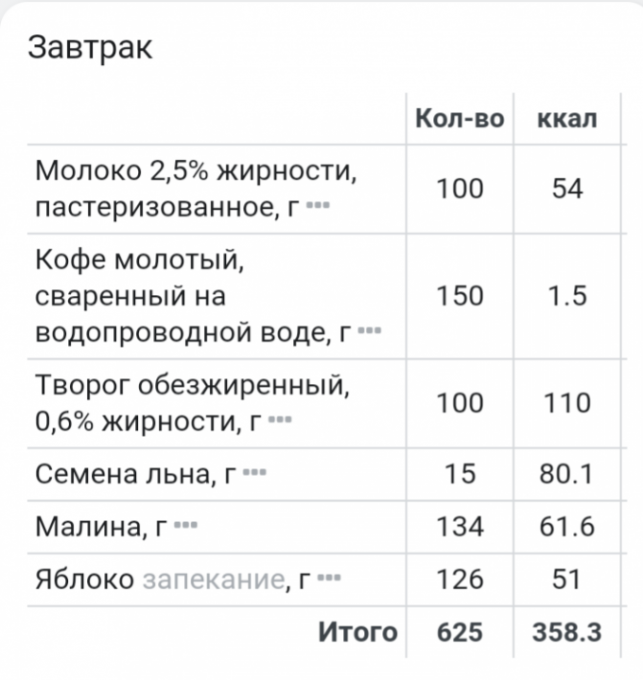643x680 pixels.
Task: Click the ellipsis next to Творог обезжиренный
Action: click(x=280, y=420)
